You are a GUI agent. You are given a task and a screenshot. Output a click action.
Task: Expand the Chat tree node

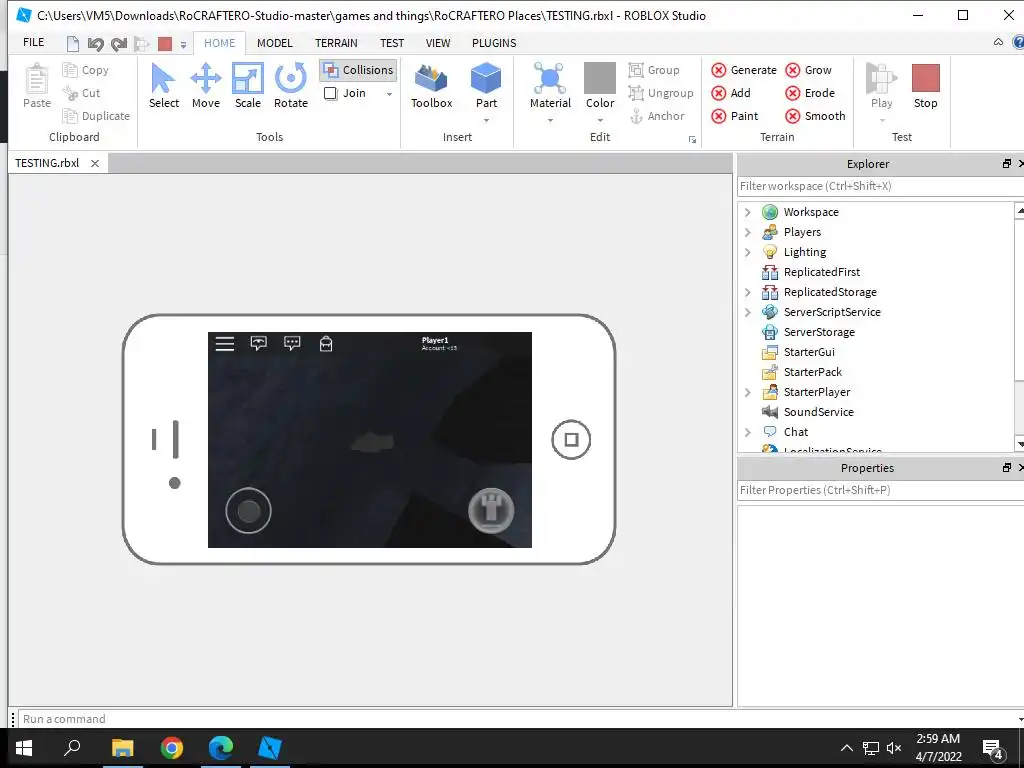click(748, 432)
